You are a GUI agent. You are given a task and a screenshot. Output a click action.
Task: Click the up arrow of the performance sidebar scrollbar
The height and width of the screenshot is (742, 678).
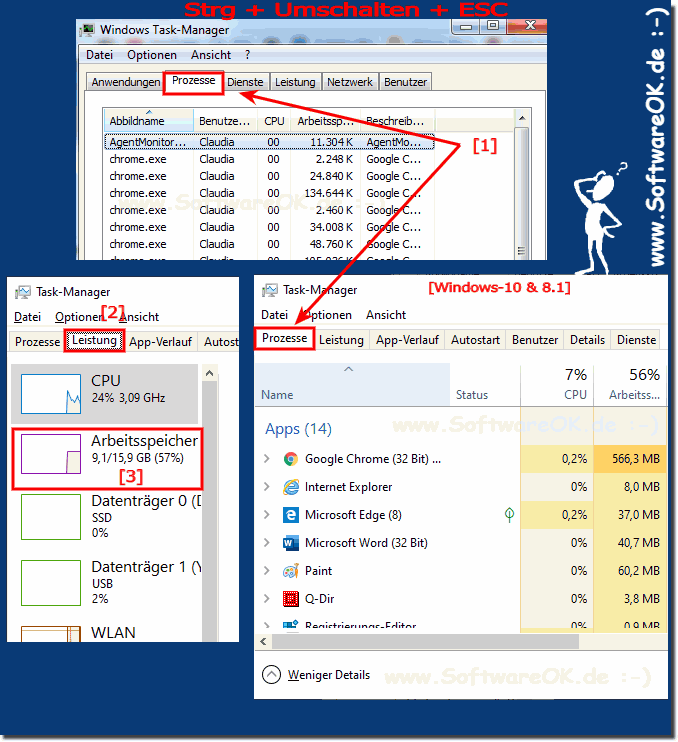point(209,373)
